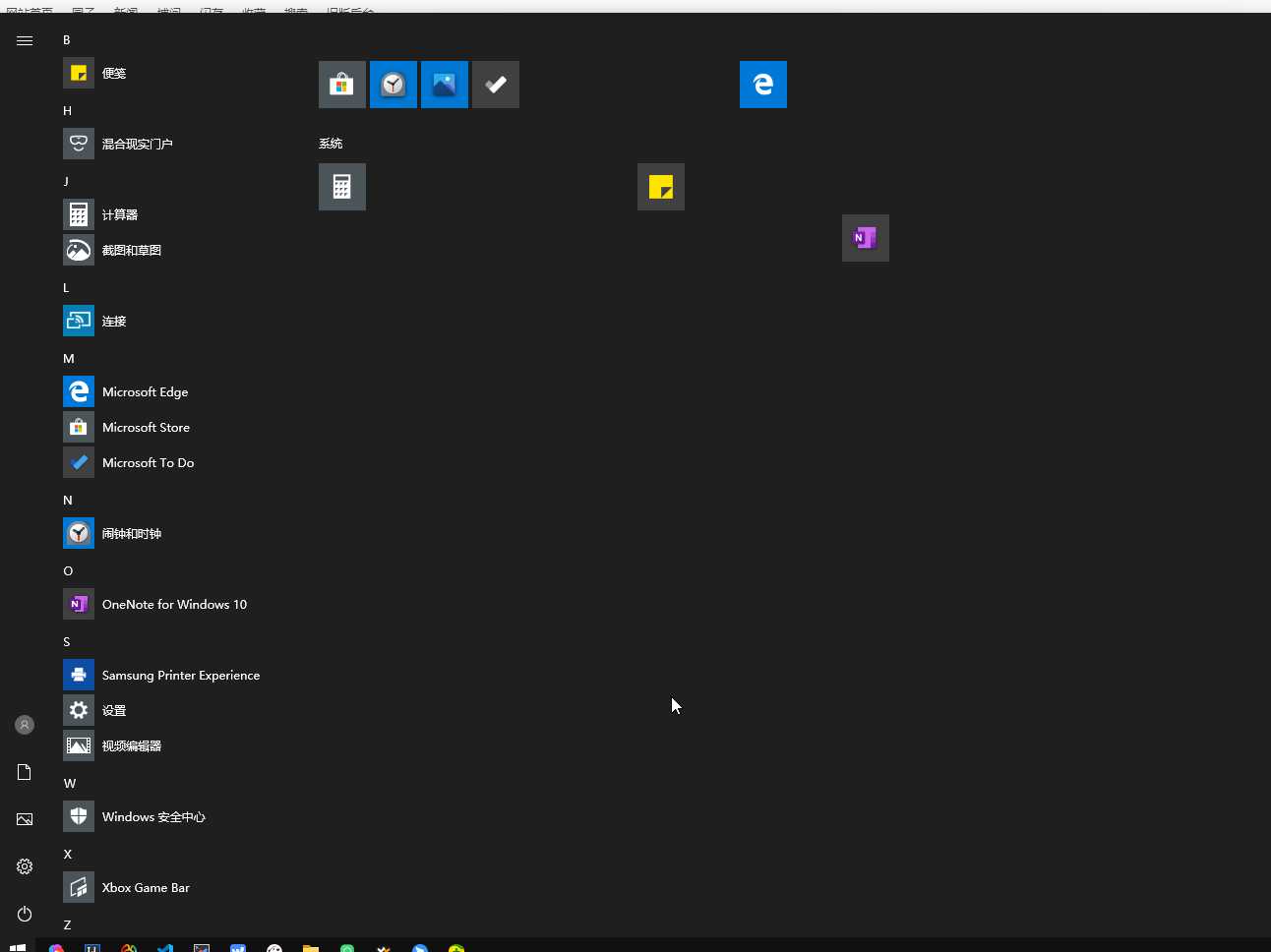
Task: Click the letter L section header
Action: click(x=66, y=288)
